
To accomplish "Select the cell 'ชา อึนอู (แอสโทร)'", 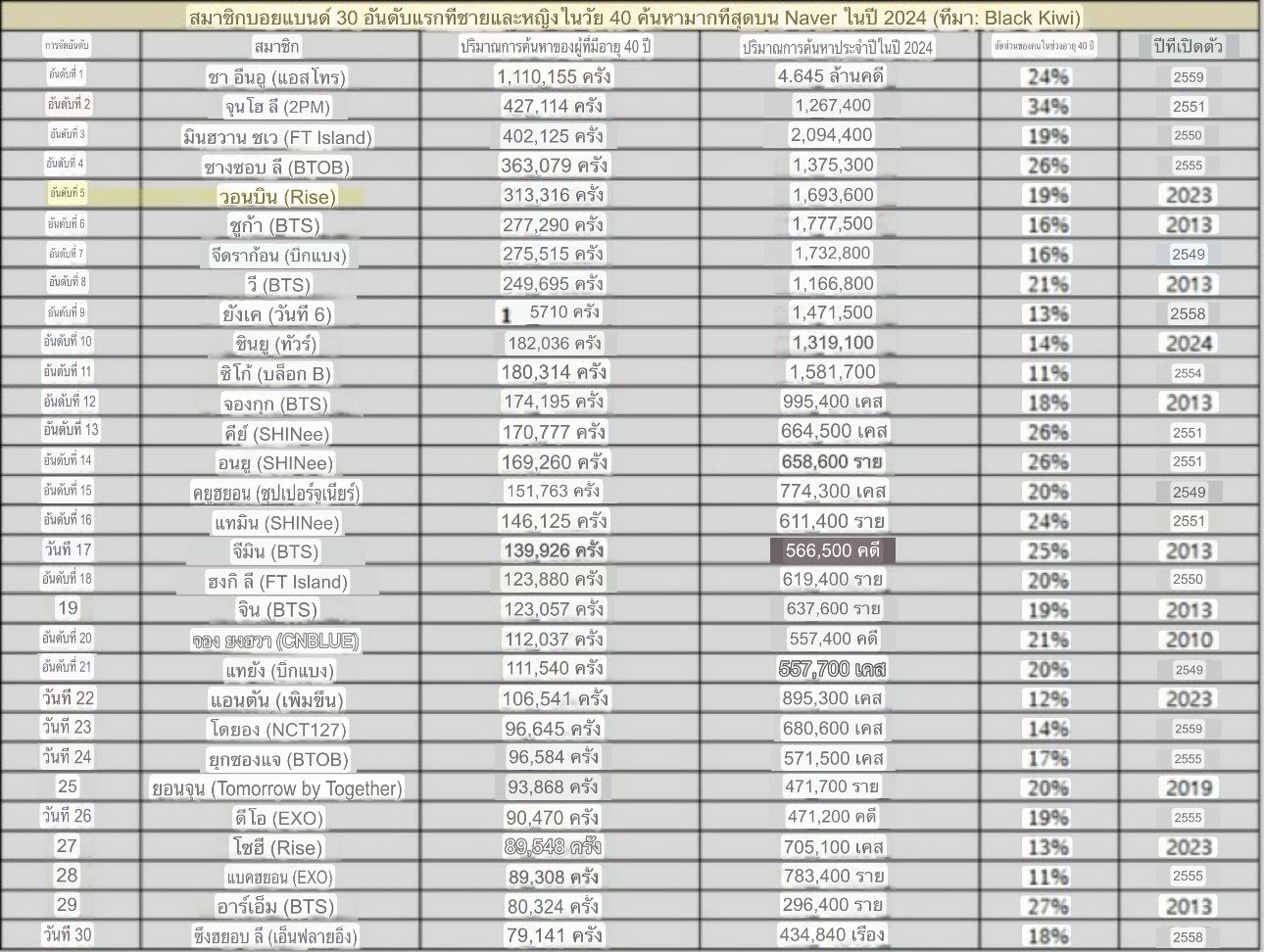I will (277, 76).
